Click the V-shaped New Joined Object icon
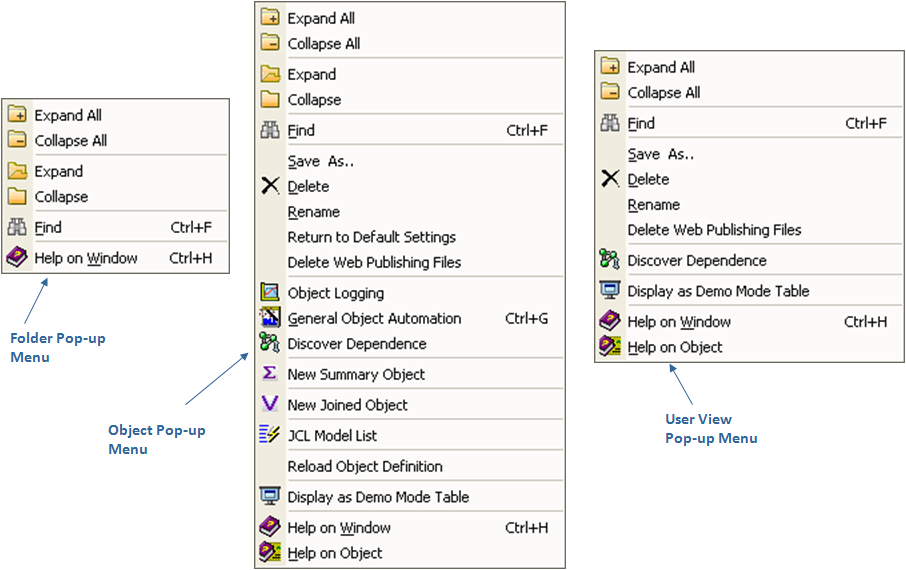Screen dimensions: 906x570 270,404
